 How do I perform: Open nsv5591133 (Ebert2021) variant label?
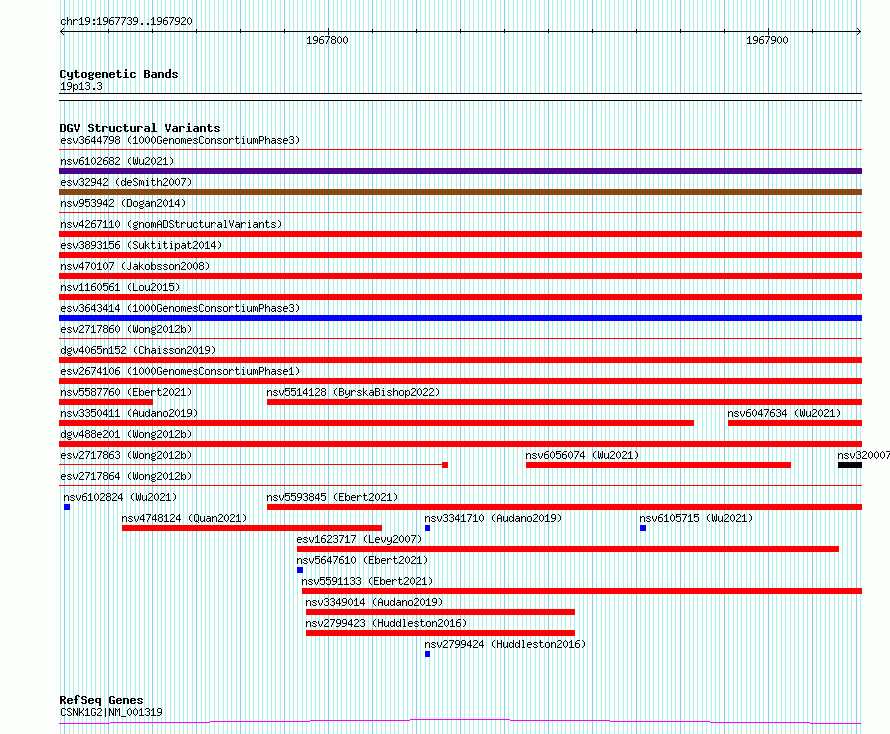pos(367,581)
